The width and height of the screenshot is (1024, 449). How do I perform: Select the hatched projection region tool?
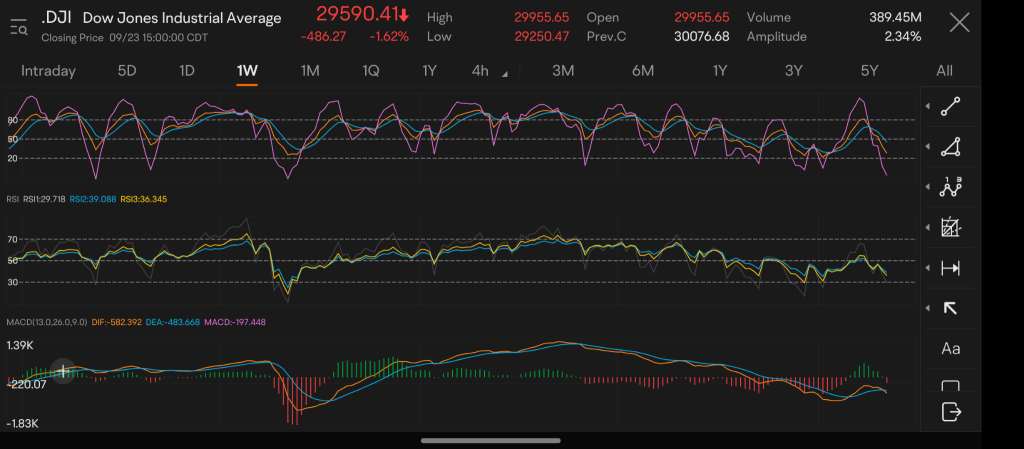click(950, 228)
